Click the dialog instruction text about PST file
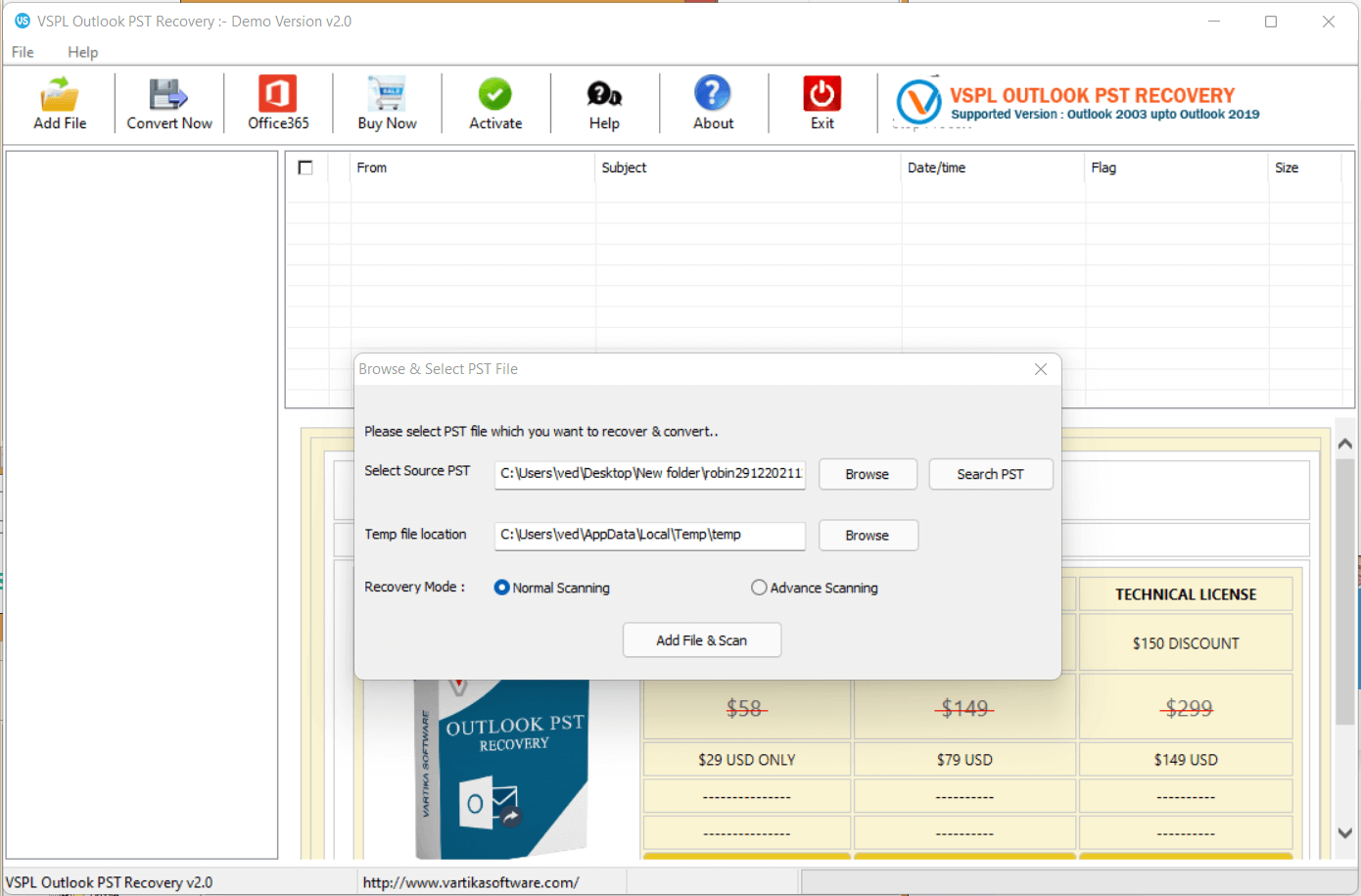The height and width of the screenshot is (896, 1361). point(541,431)
